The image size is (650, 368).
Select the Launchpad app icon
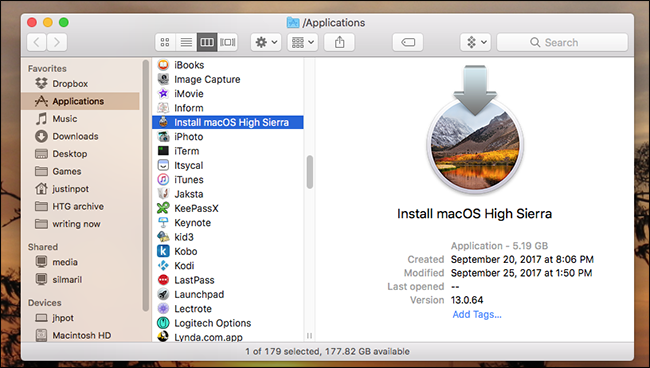[x=163, y=294]
